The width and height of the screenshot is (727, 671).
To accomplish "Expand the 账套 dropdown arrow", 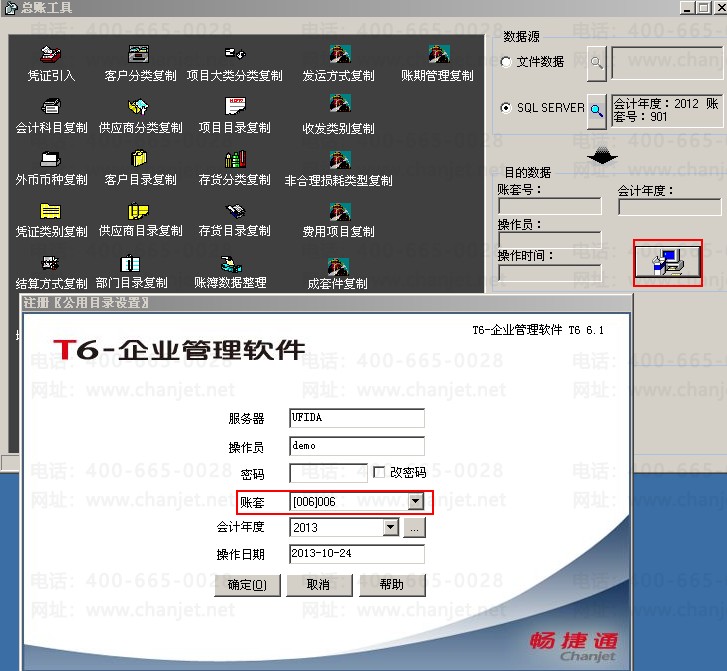I will 416,501.
